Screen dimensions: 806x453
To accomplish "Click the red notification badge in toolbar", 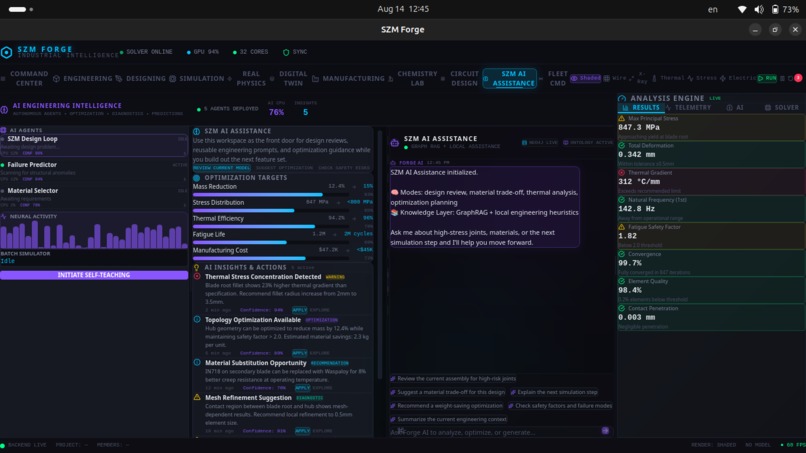I will pyautogui.click(x=798, y=78).
